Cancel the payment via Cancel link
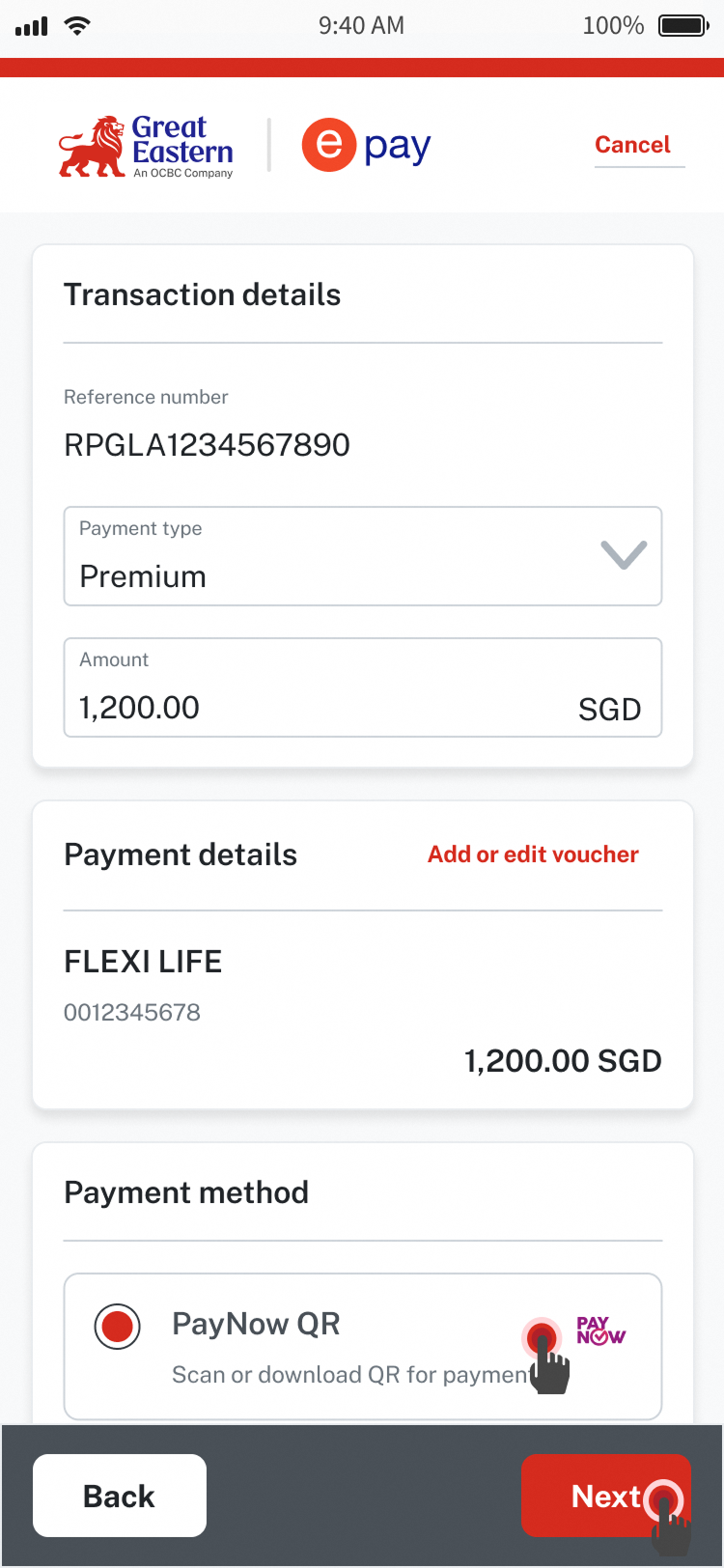Viewport: 724px width, 1568px height. (632, 145)
